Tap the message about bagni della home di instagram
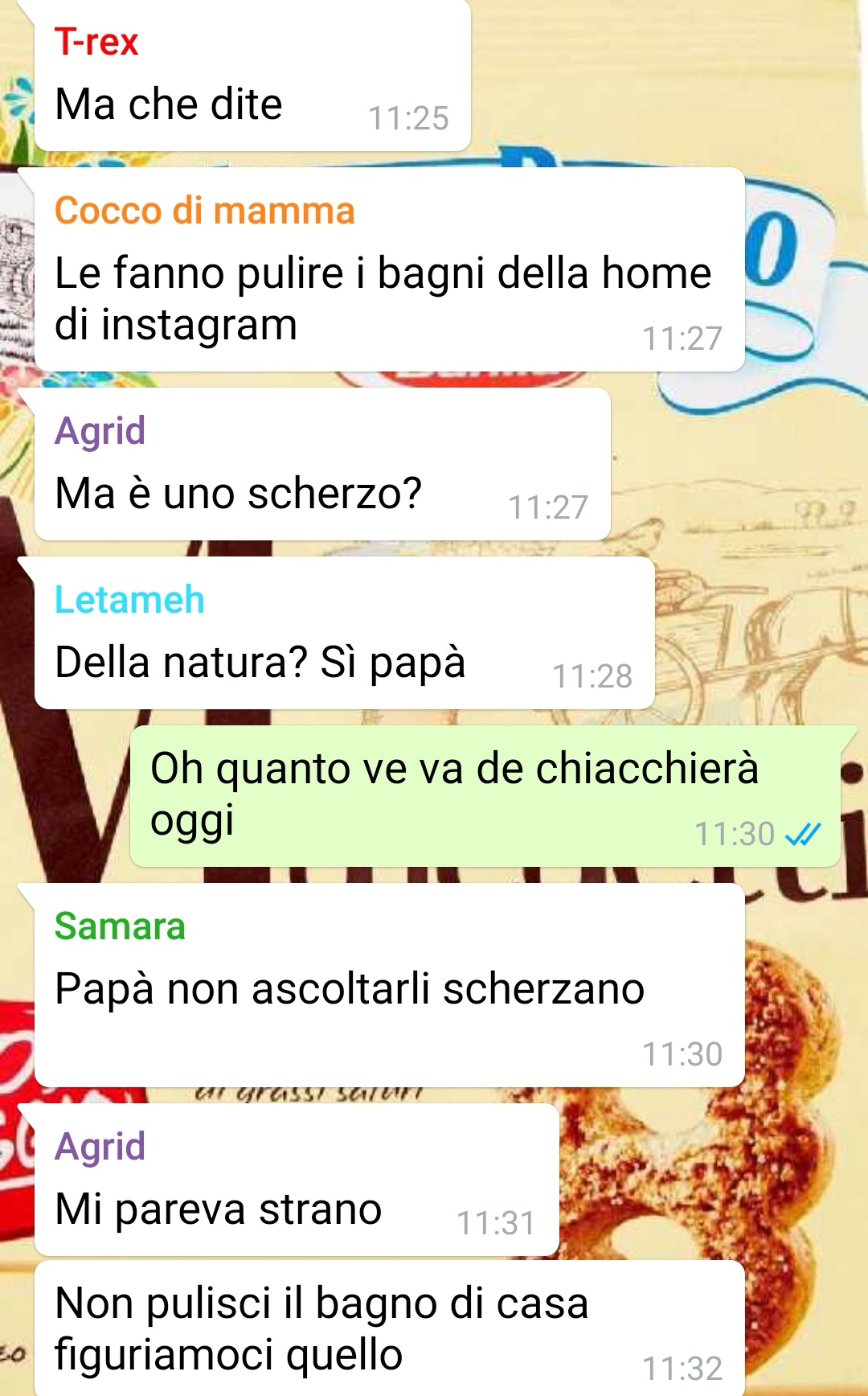Viewport: 868px width, 1396px height. pos(389,269)
